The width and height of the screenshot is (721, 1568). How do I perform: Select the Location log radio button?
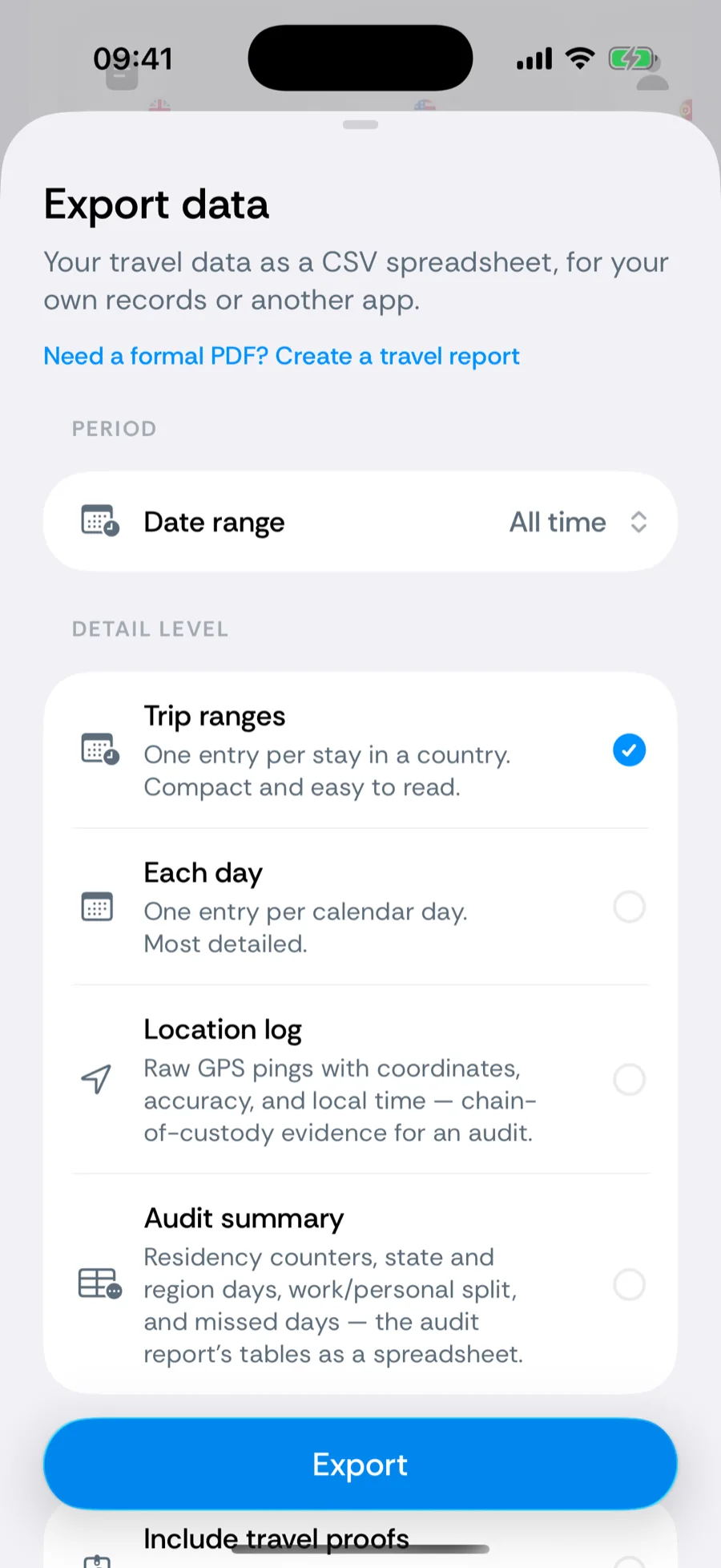tap(629, 1079)
